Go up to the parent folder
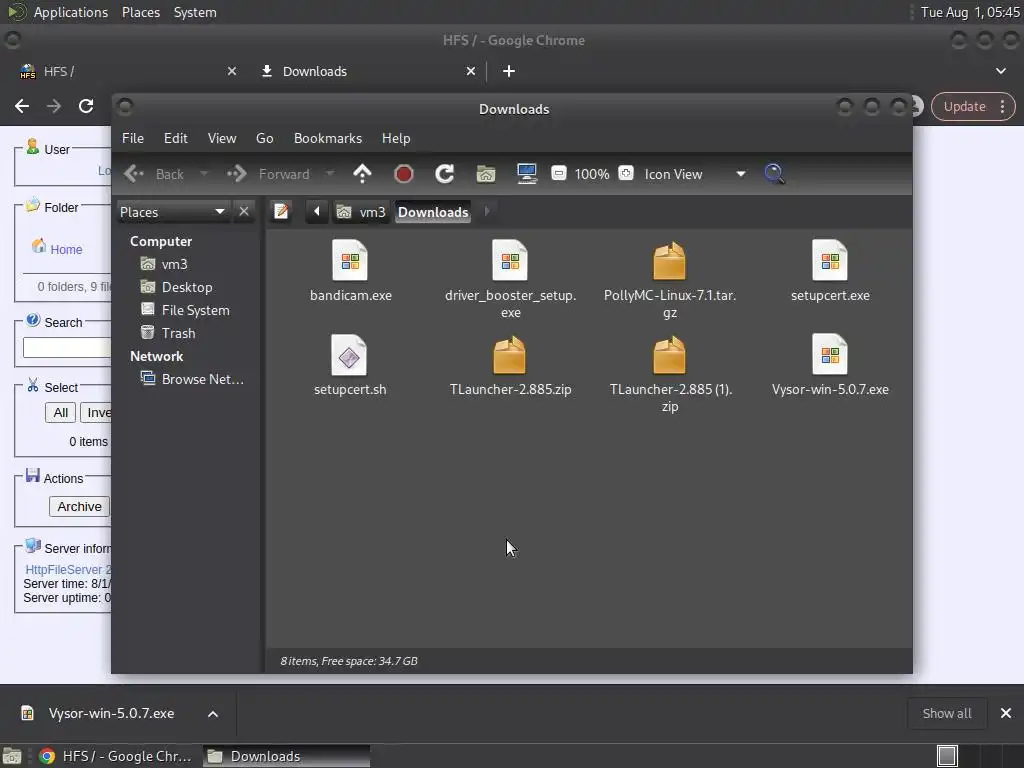The image size is (1024, 768). (362, 174)
